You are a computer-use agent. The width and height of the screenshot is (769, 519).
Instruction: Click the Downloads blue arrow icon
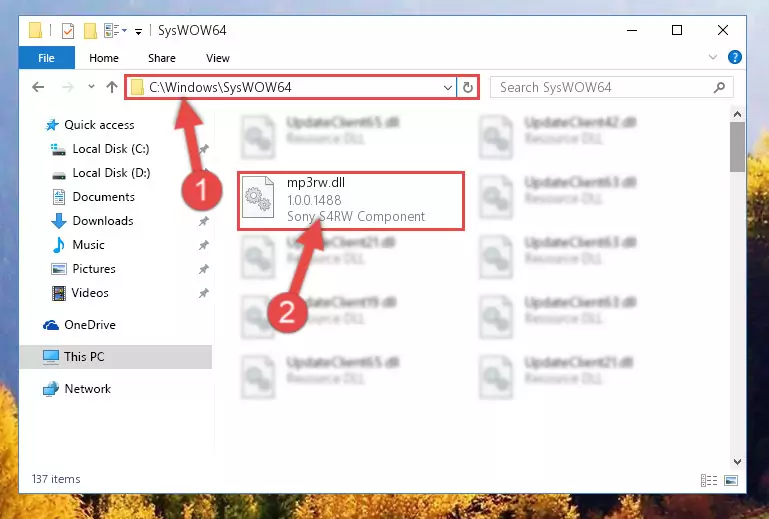tap(59, 221)
